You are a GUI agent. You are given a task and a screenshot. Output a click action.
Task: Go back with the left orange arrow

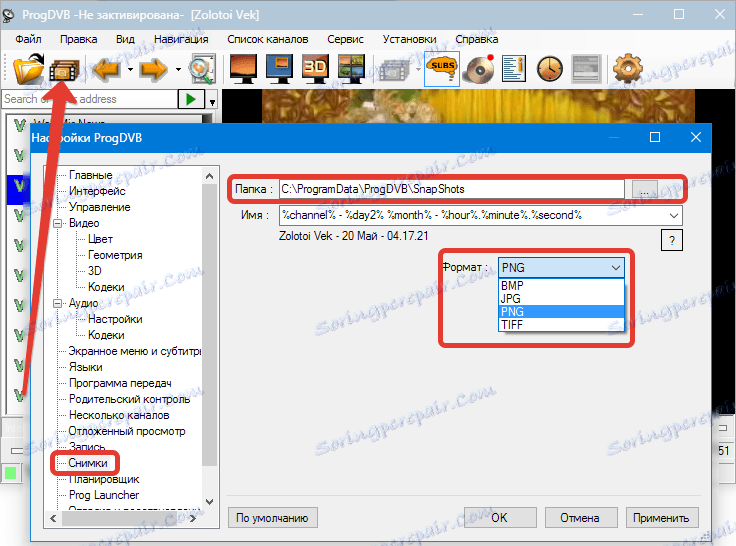point(106,69)
